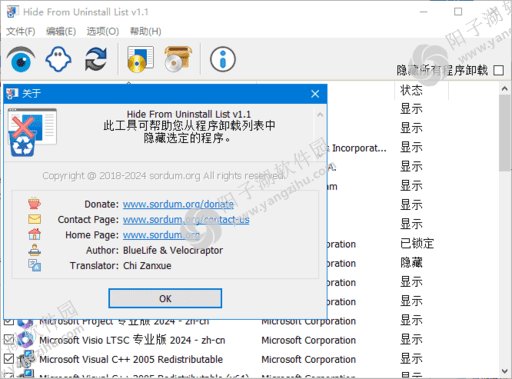Click the author stamp icon
The width and height of the screenshot is (512, 379).
click(34, 250)
